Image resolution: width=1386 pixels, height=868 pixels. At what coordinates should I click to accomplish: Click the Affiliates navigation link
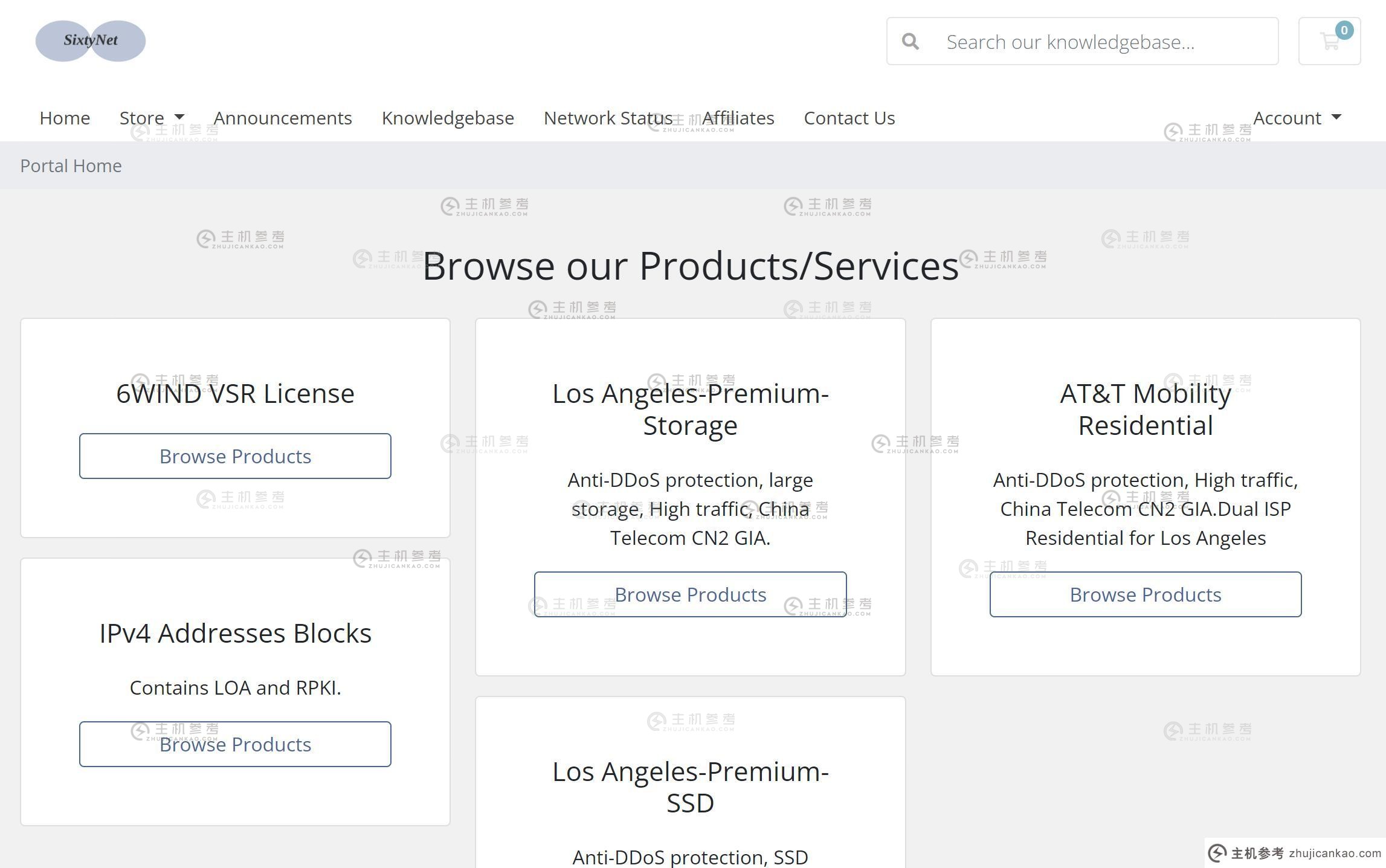(738, 117)
